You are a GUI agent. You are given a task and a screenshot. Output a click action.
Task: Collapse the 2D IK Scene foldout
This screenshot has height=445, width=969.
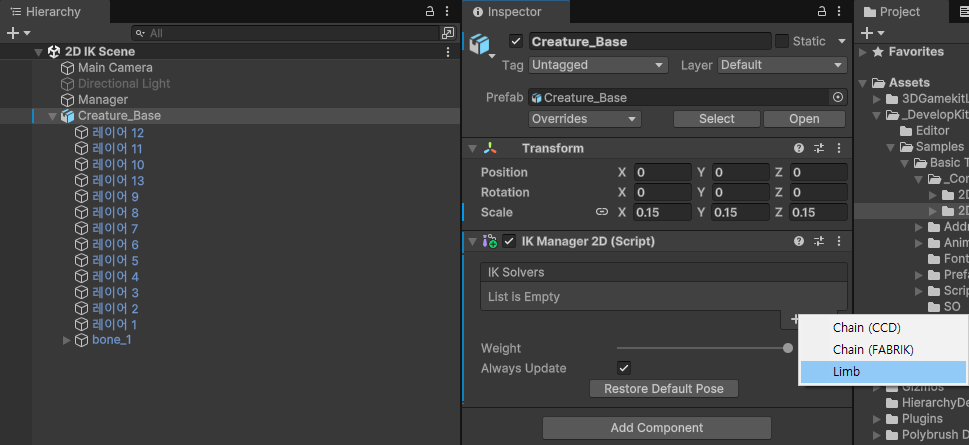coord(39,52)
